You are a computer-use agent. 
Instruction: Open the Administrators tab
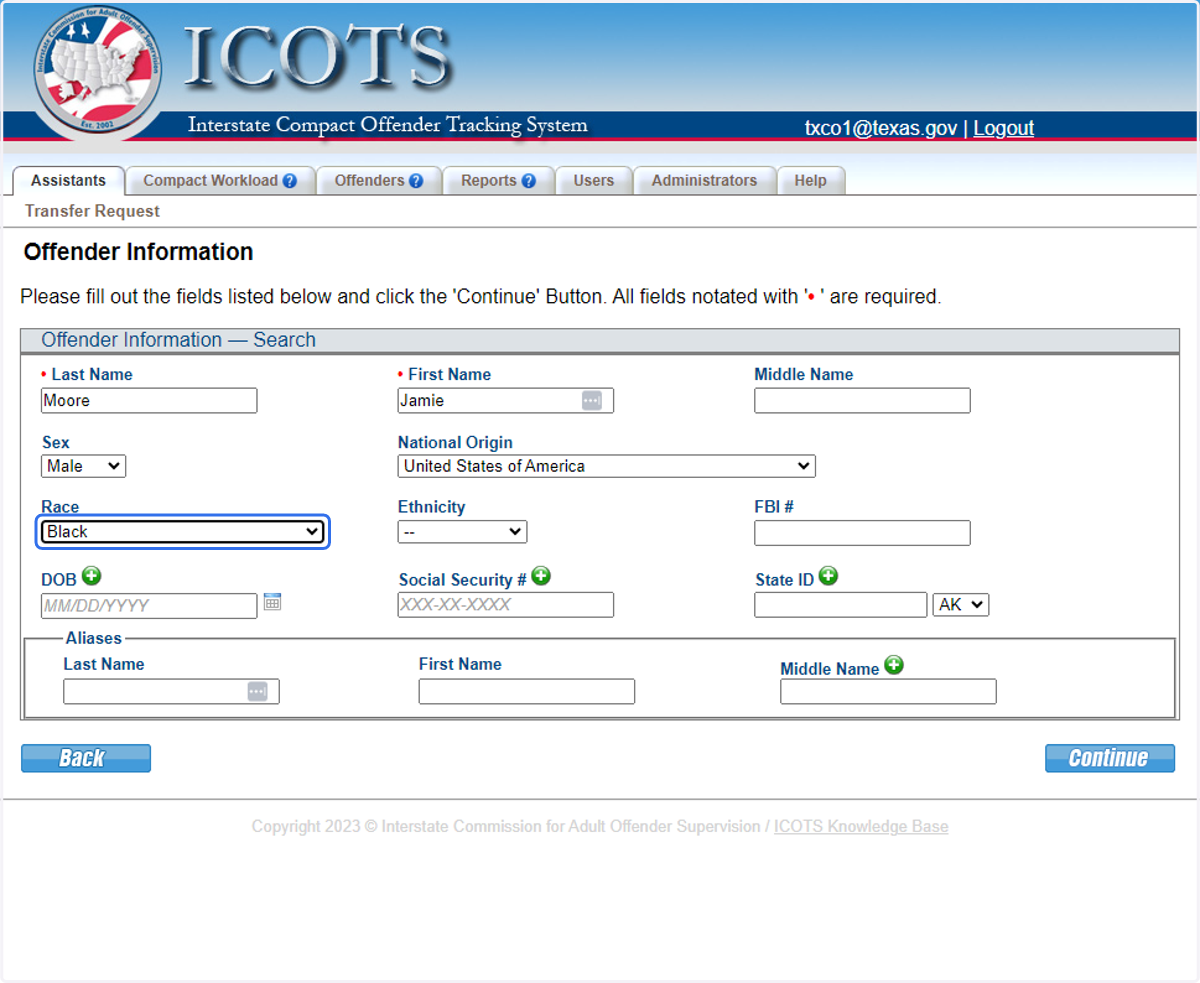click(x=704, y=181)
